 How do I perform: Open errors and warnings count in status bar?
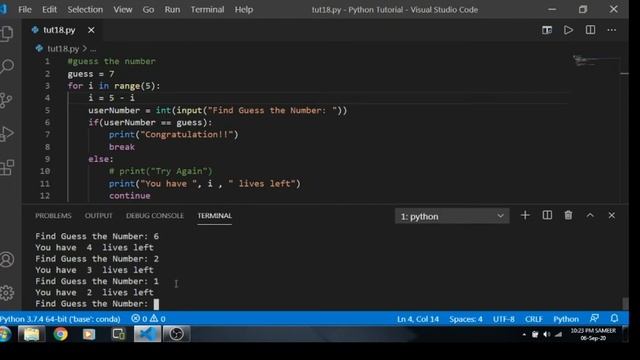[148, 319]
